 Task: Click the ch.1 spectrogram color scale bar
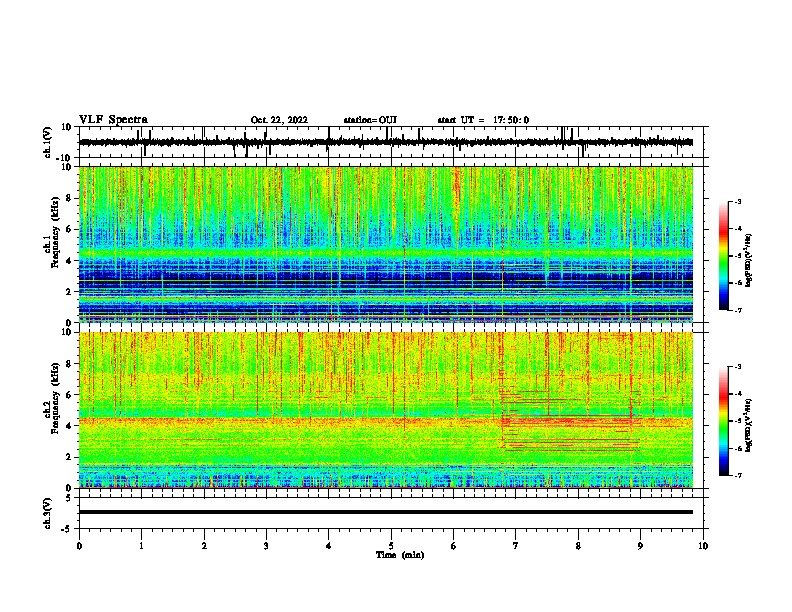[x=723, y=256]
